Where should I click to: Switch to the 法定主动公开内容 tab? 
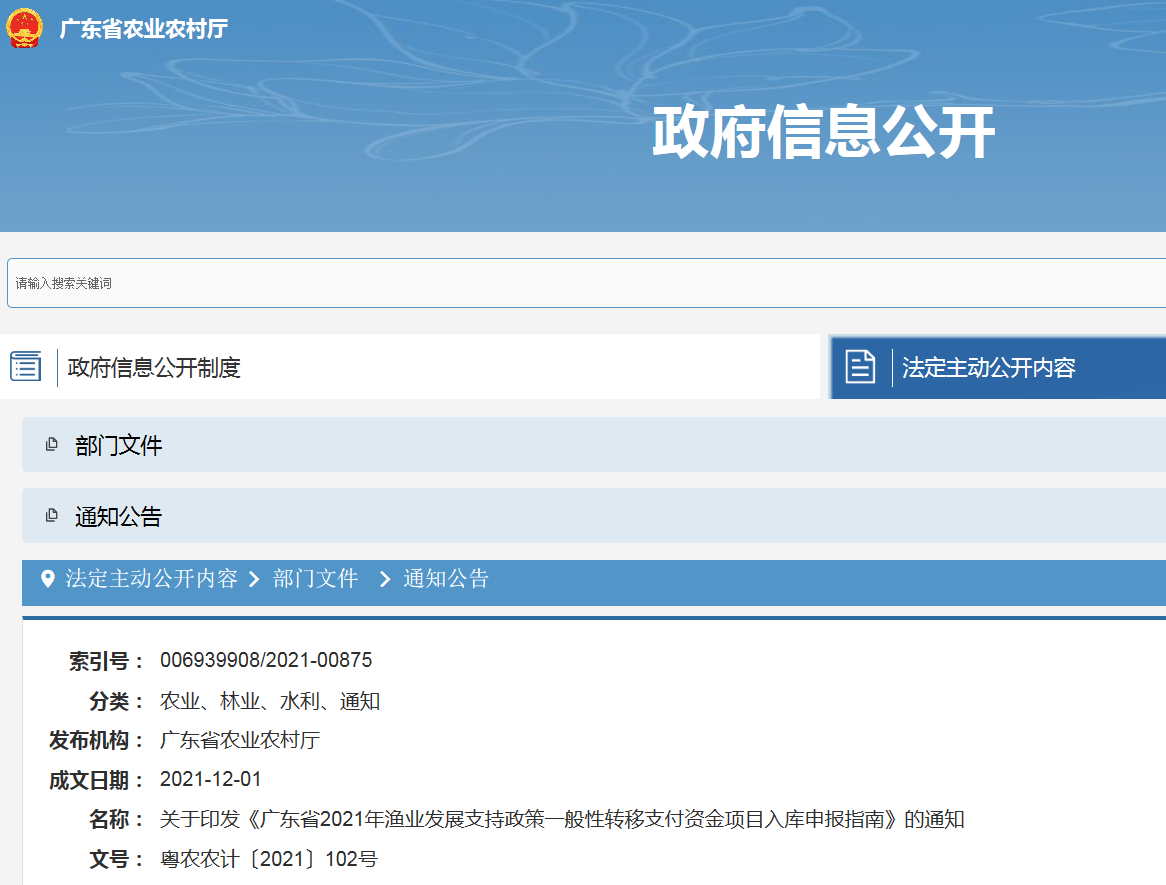pyautogui.click(x=988, y=368)
